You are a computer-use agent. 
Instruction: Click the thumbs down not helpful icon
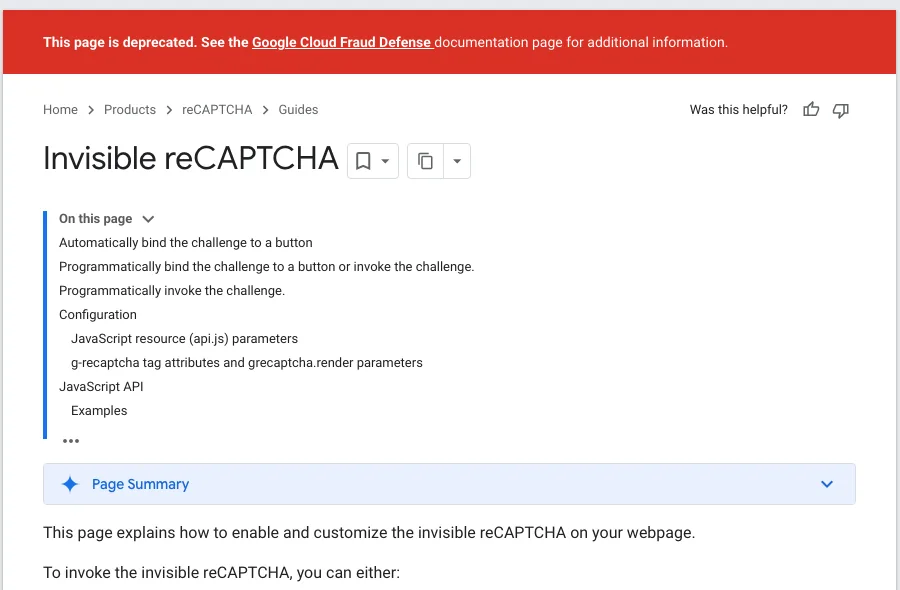click(x=840, y=110)
